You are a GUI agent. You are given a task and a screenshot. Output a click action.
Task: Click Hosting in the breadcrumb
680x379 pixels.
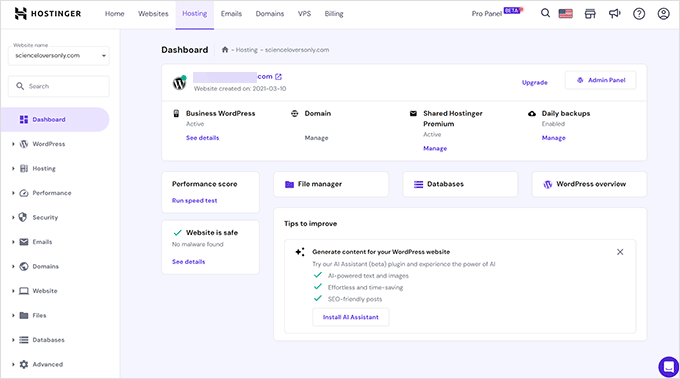pos(247,50)
